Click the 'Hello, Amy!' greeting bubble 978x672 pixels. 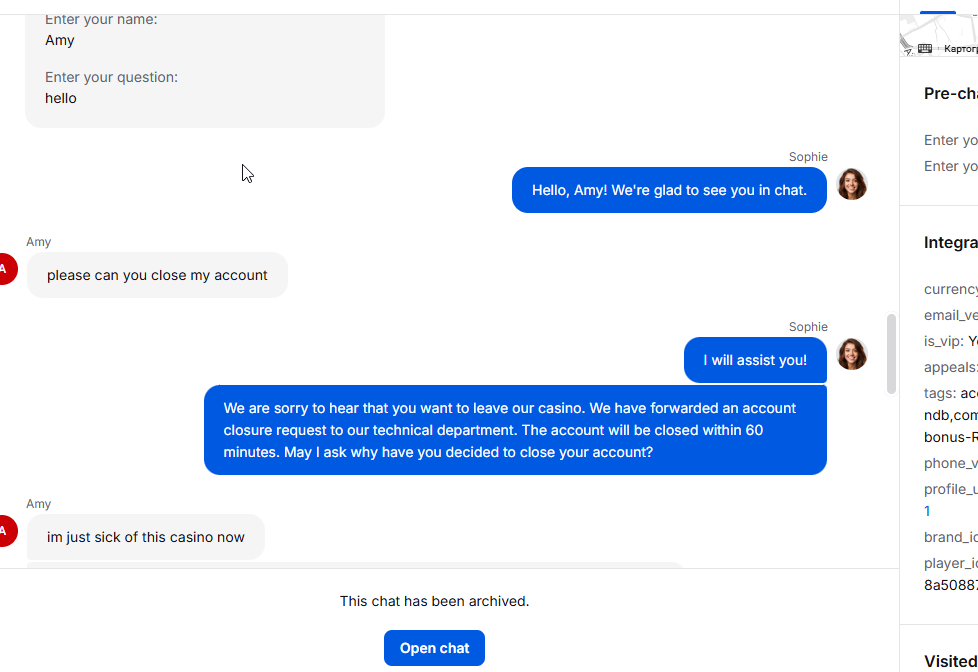(x=669, y=190)
